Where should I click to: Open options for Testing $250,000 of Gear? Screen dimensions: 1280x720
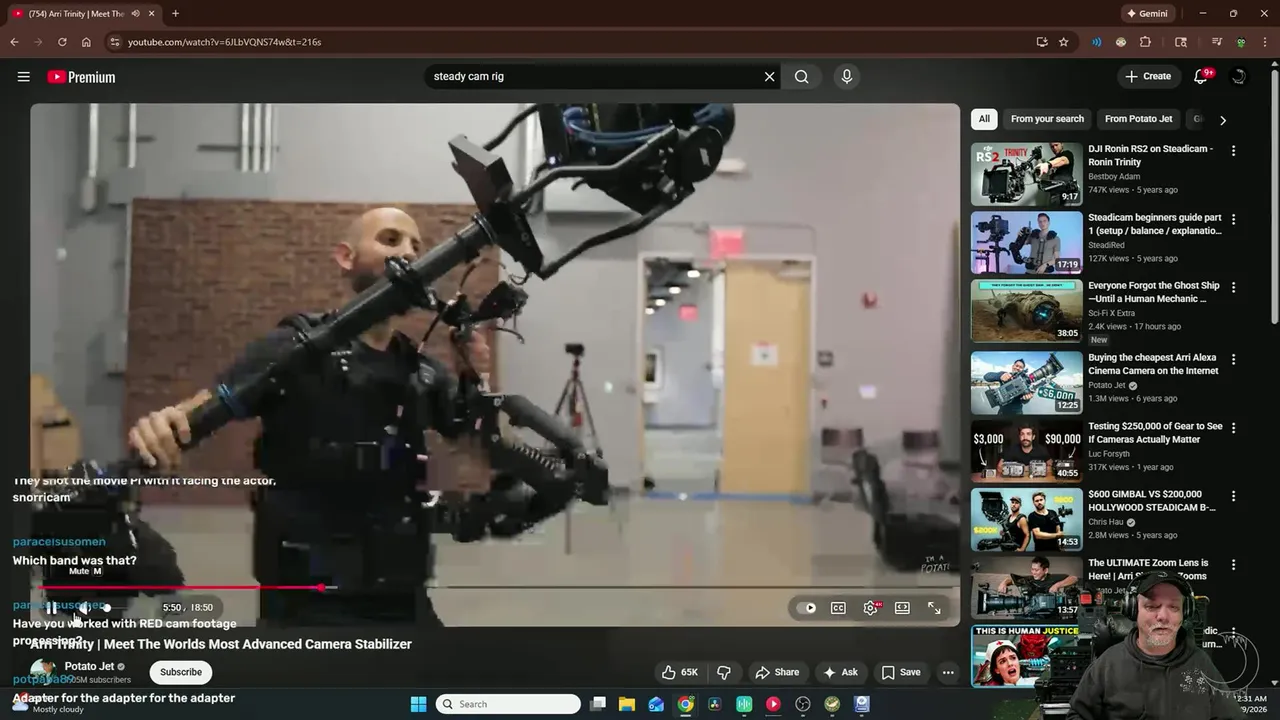(x=1233, y=428)
